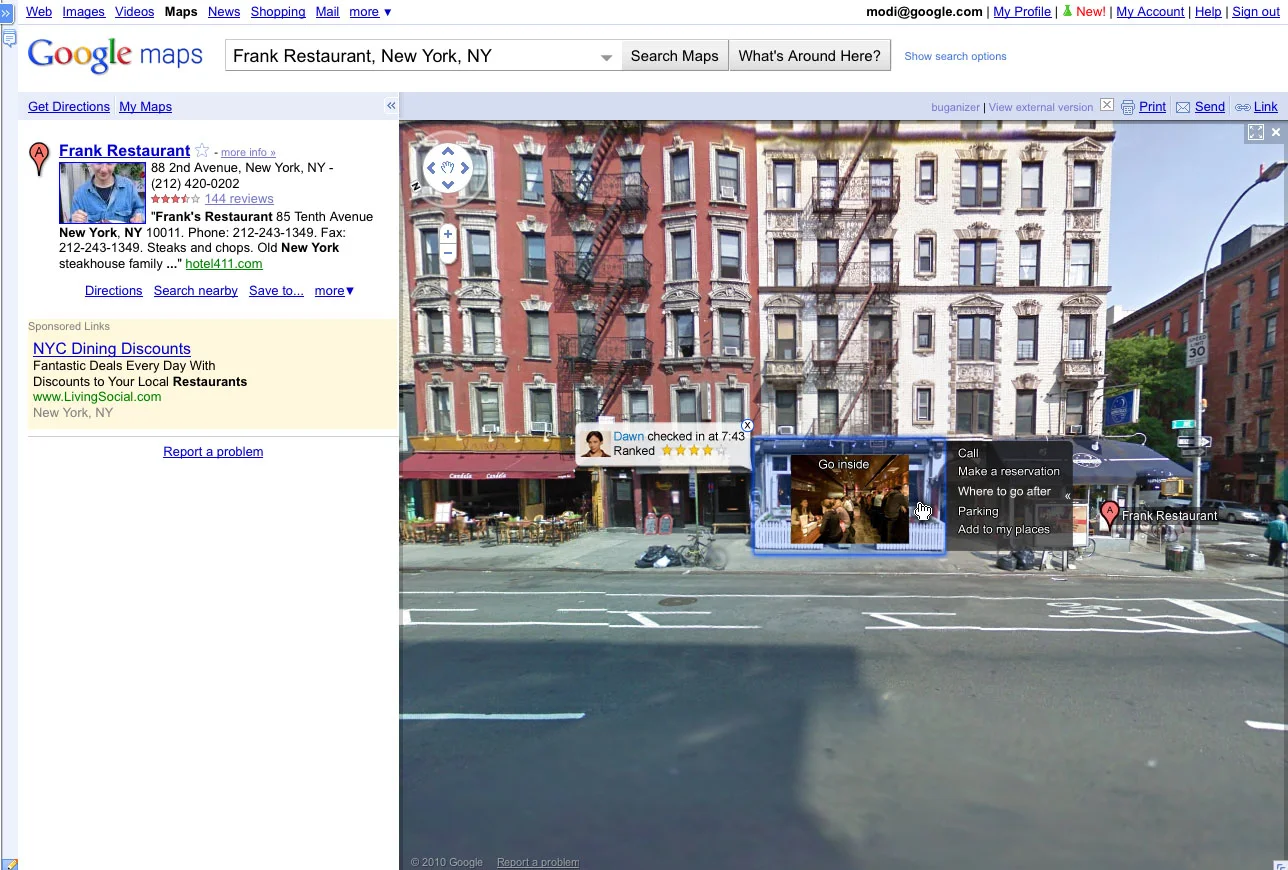Viewport: 1288px width, 870px height.
Task: Collapse the restaurant action menu chevron
Action: click(x=1068, y=496)
